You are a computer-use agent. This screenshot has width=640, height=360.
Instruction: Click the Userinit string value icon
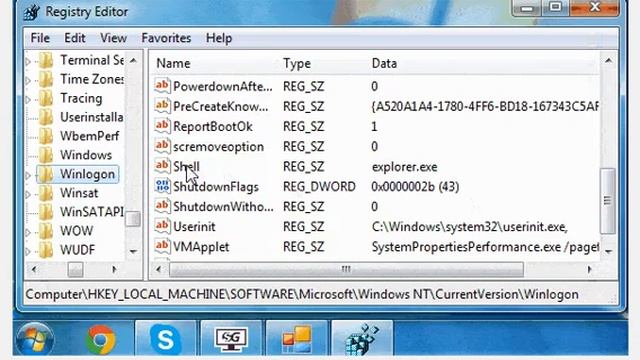point(162,226)
